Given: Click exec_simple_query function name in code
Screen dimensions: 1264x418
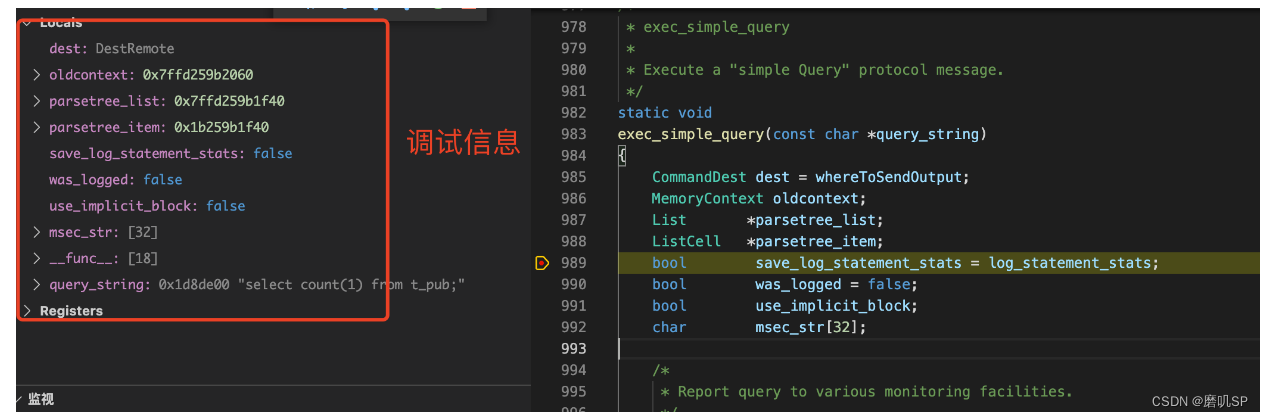Looking at the screenshot, I should click(x=691, y=134).
